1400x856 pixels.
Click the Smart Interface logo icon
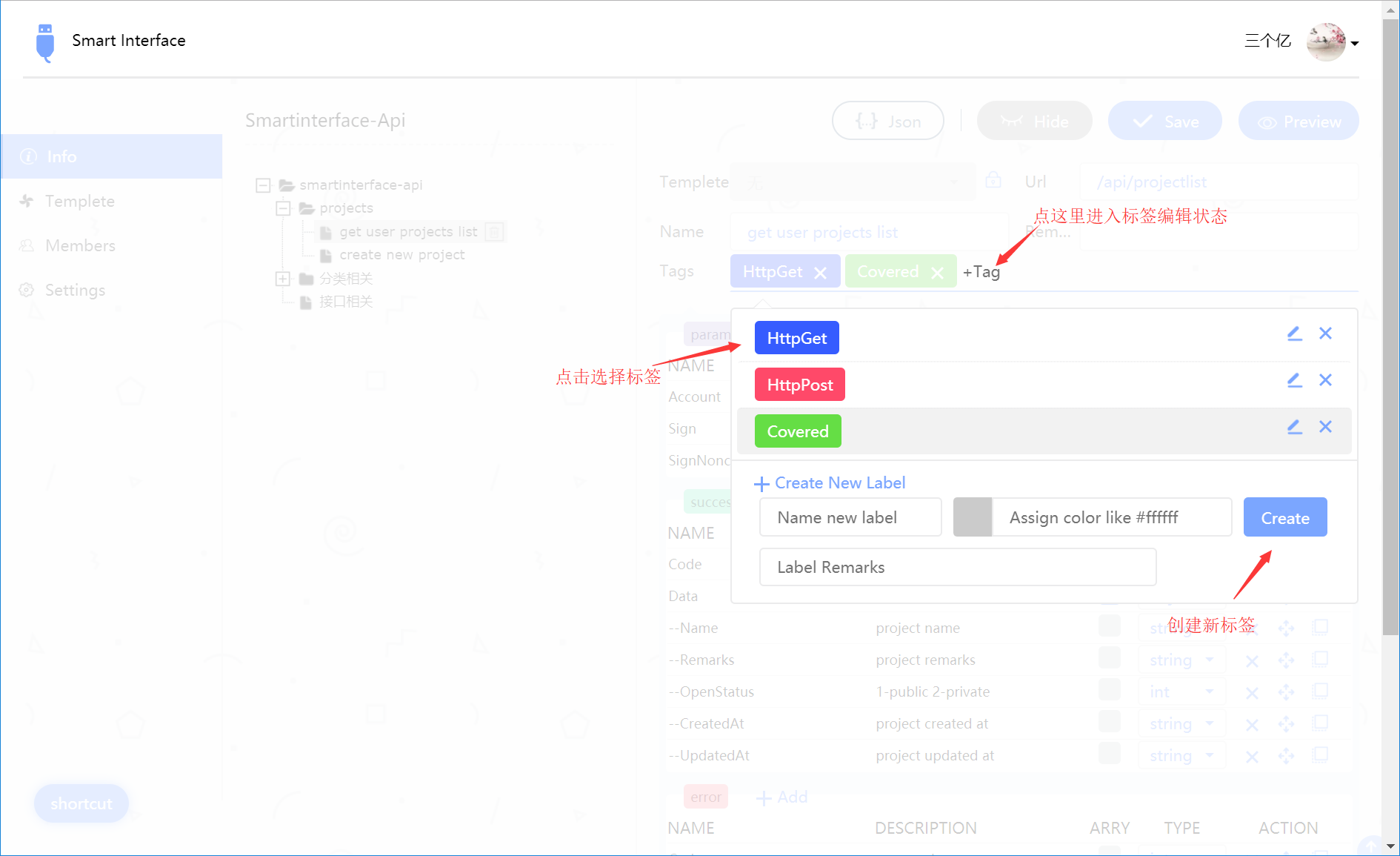coord(45,42)
